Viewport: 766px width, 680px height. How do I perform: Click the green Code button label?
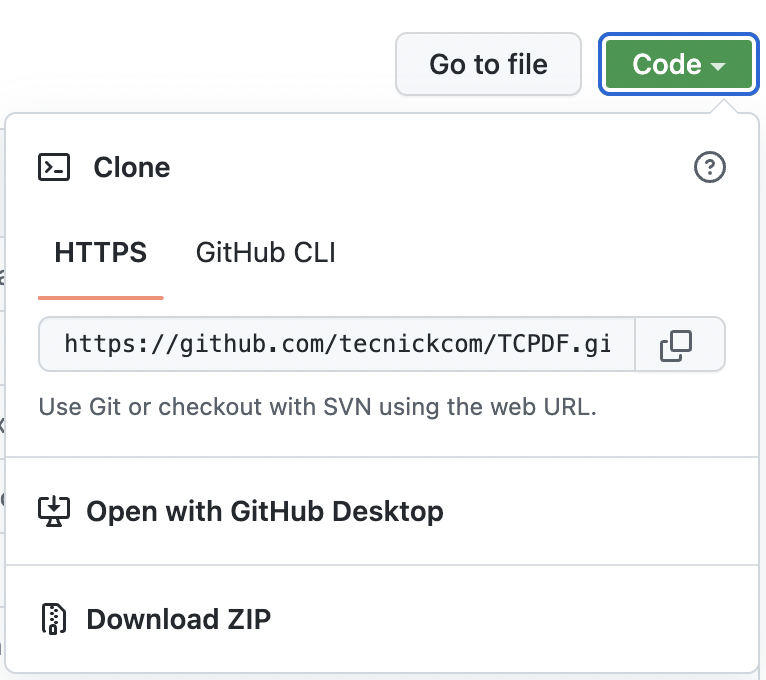click(667, 65)
